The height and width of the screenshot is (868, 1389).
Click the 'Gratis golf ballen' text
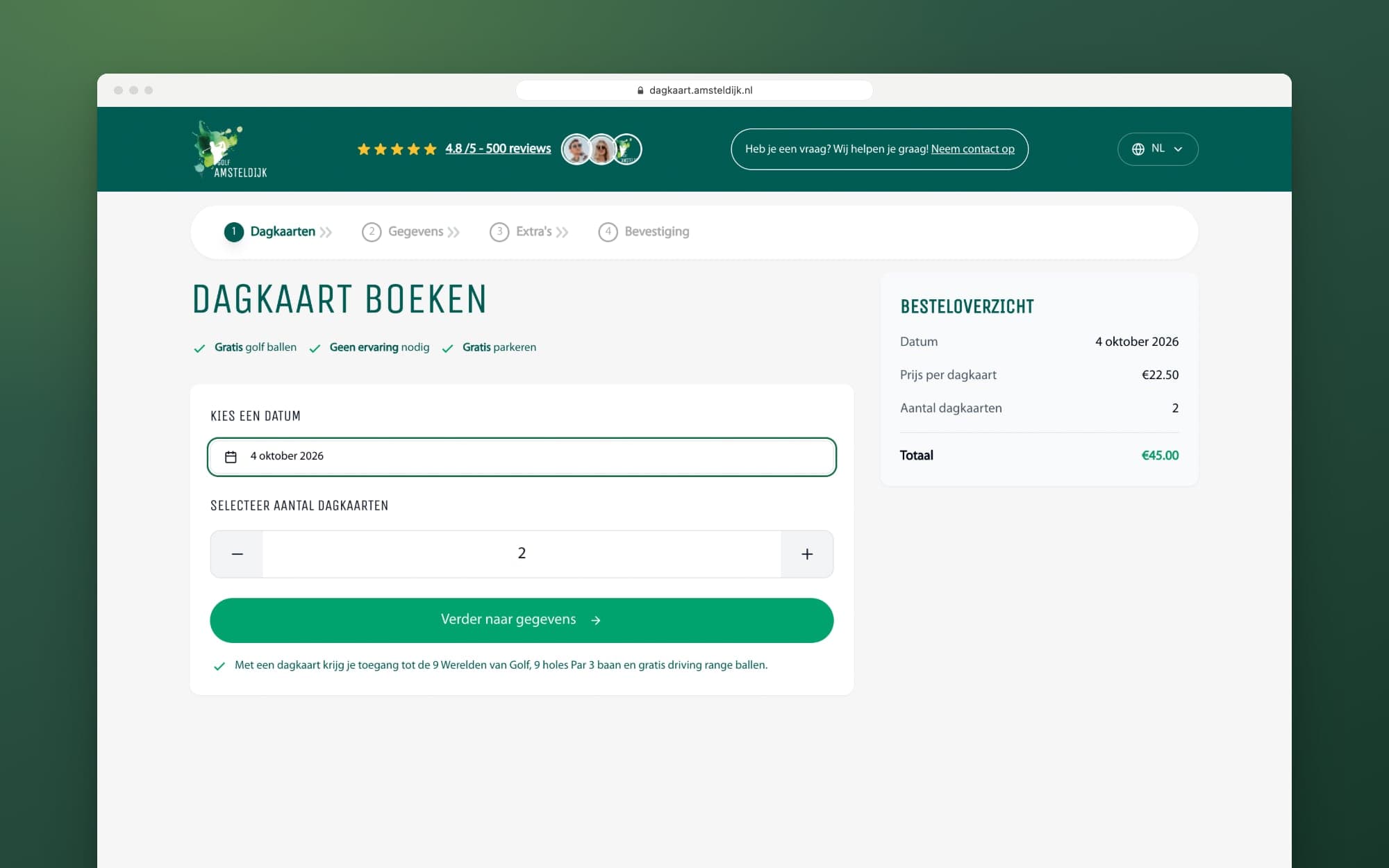(x=256, y=347)
